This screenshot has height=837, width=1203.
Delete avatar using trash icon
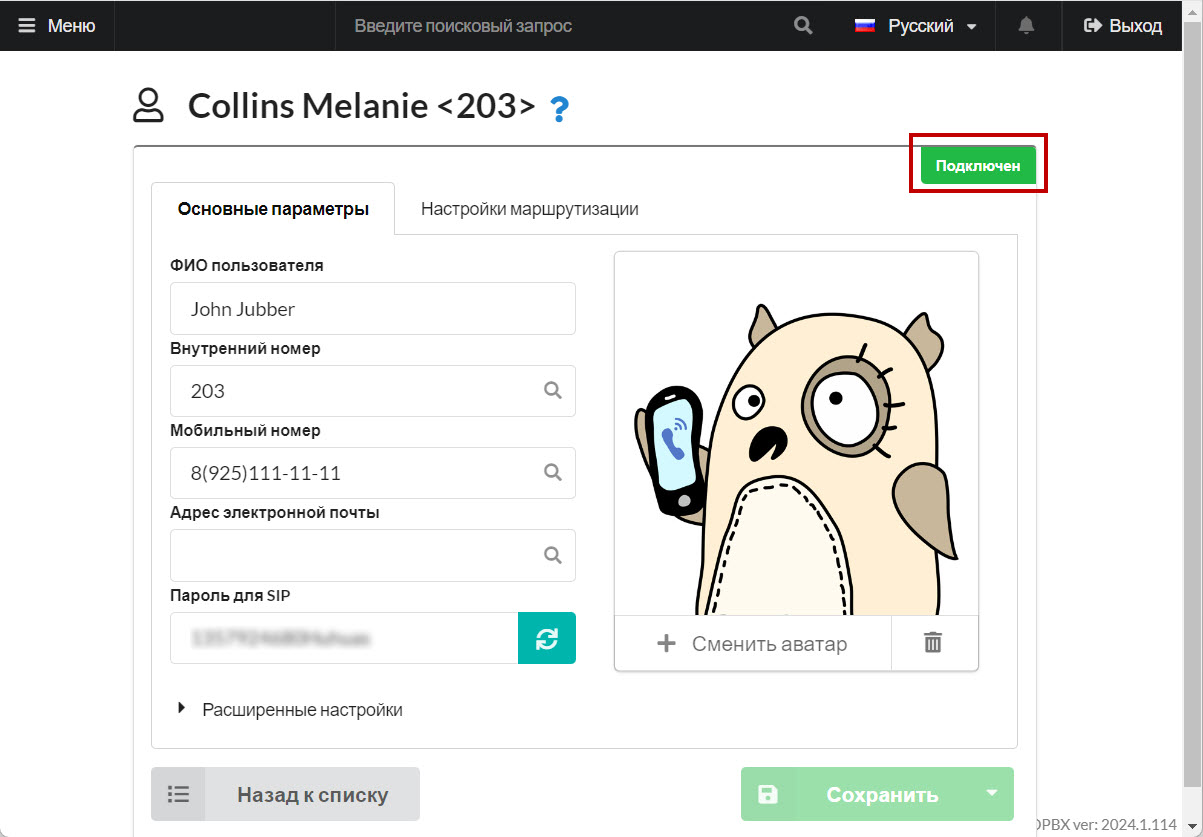pyautogui.click(x=933, y=643)
